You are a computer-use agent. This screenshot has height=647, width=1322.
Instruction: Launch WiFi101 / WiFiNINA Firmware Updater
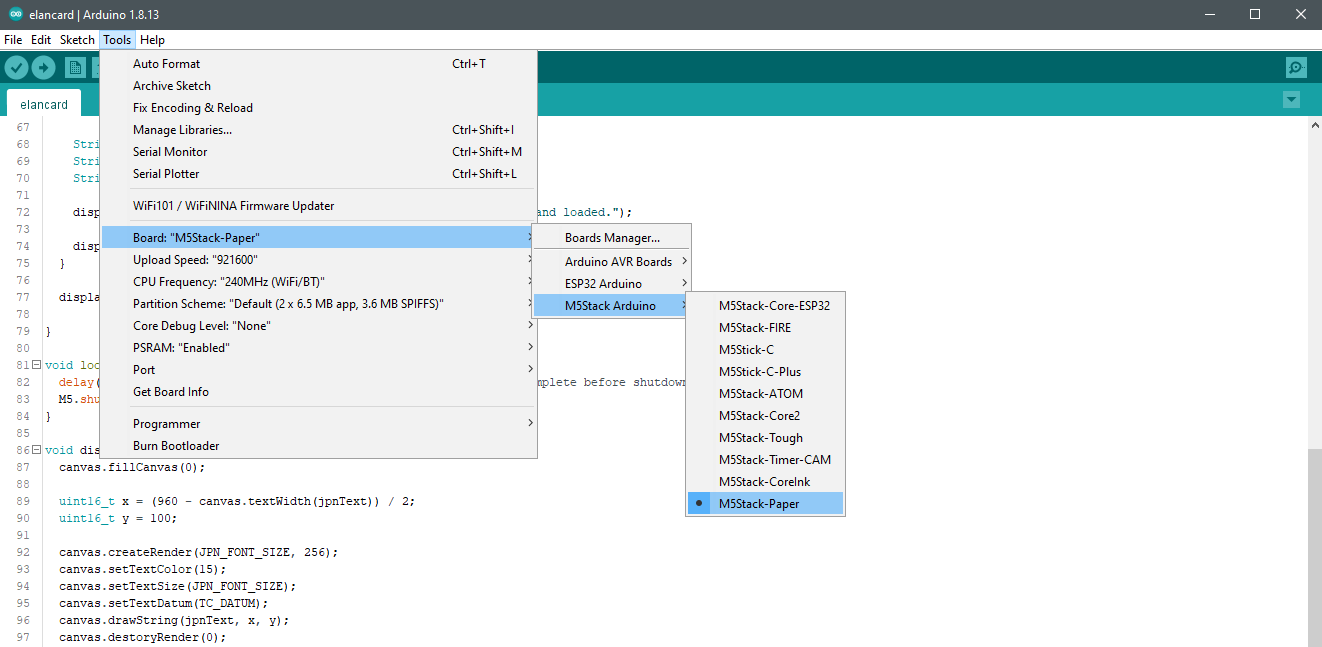[318, 206]
